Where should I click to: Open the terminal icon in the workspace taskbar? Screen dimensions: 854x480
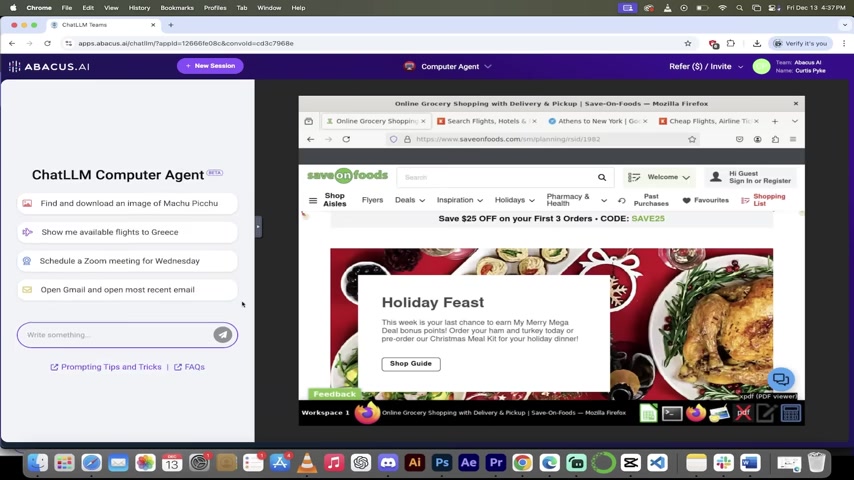tap(672, 414)
